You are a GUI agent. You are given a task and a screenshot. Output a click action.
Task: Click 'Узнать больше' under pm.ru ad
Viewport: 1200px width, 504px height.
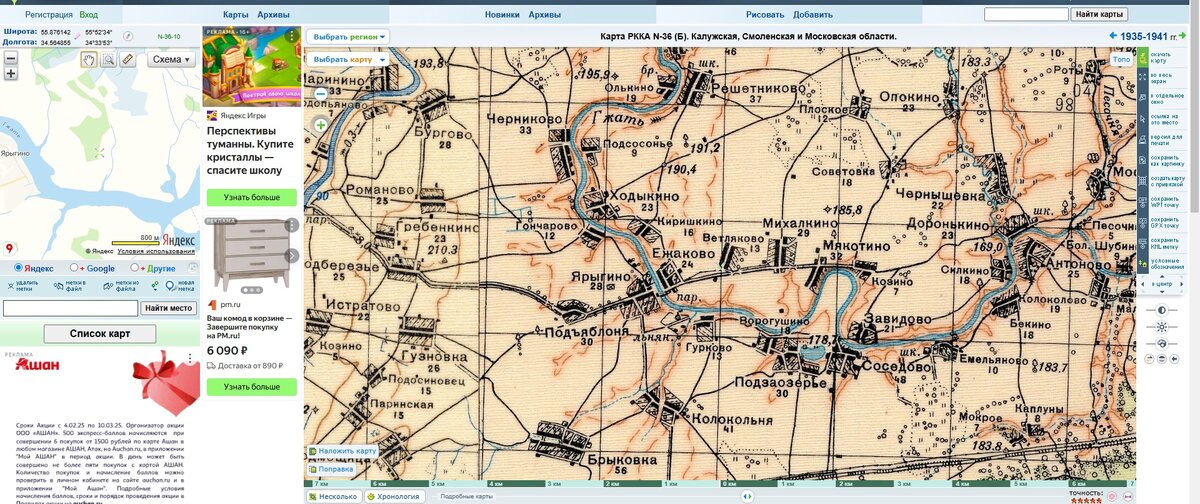(252, 387)
